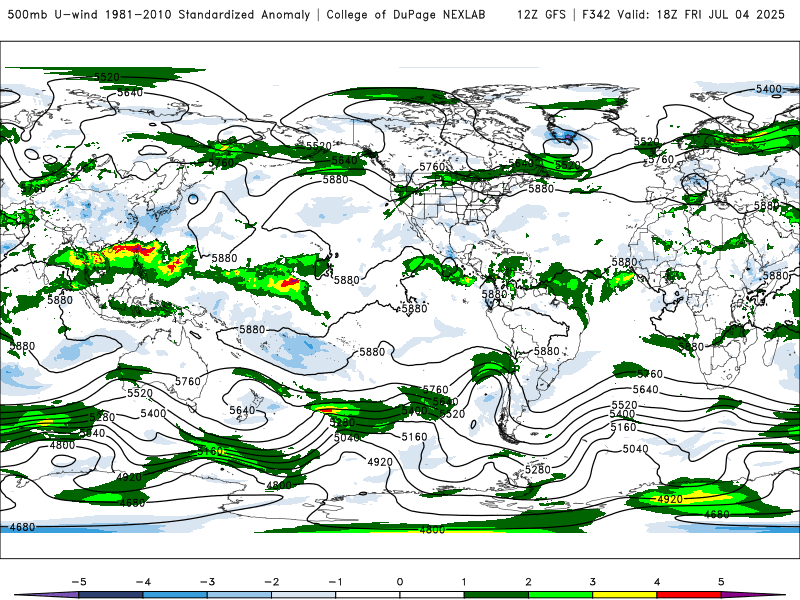The height and width of the screenshot is (600, 800).
Task: Click the '4' colorbar label
Action: pos(657,582)
